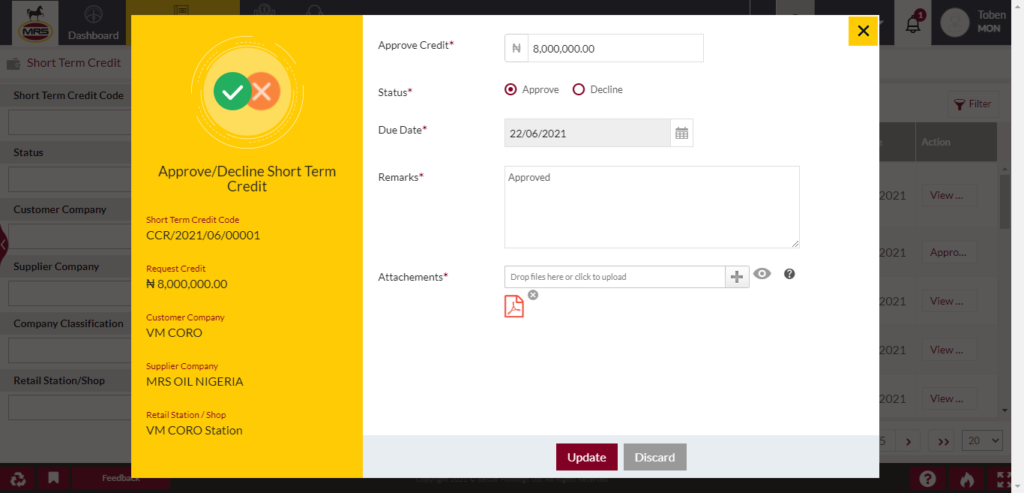Click the drop files upload field
The width and height of the screenshot is (1024, 493).
pyautogui.click(x=615, y=277)
